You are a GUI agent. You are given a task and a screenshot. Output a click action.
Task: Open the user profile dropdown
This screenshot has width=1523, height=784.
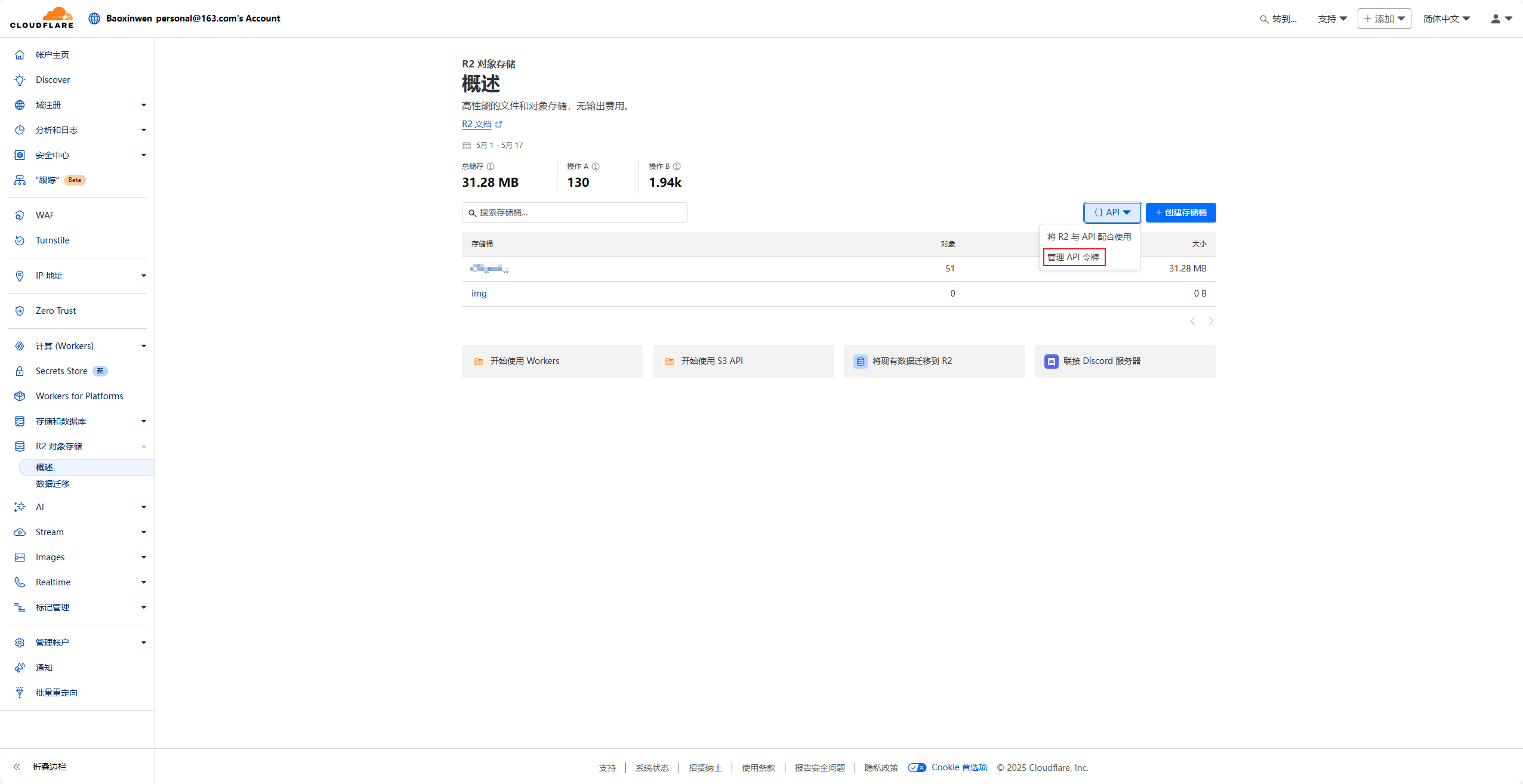(1501, 18)
